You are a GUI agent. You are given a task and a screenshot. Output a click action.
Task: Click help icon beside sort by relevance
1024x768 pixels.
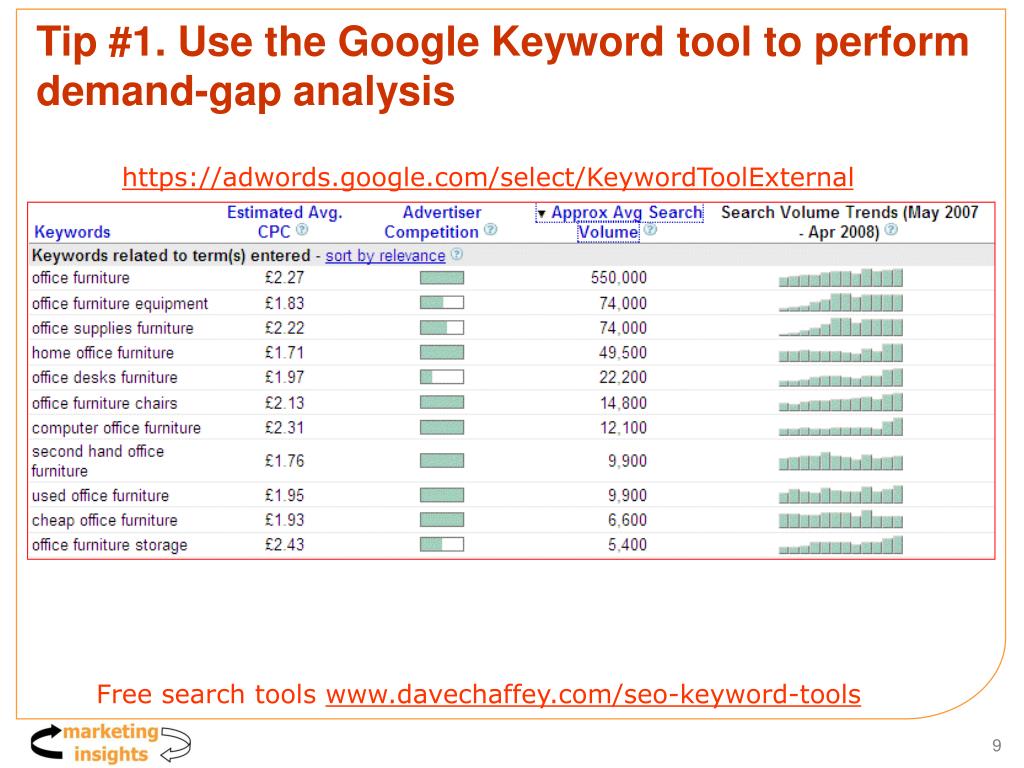pos(457,254)
